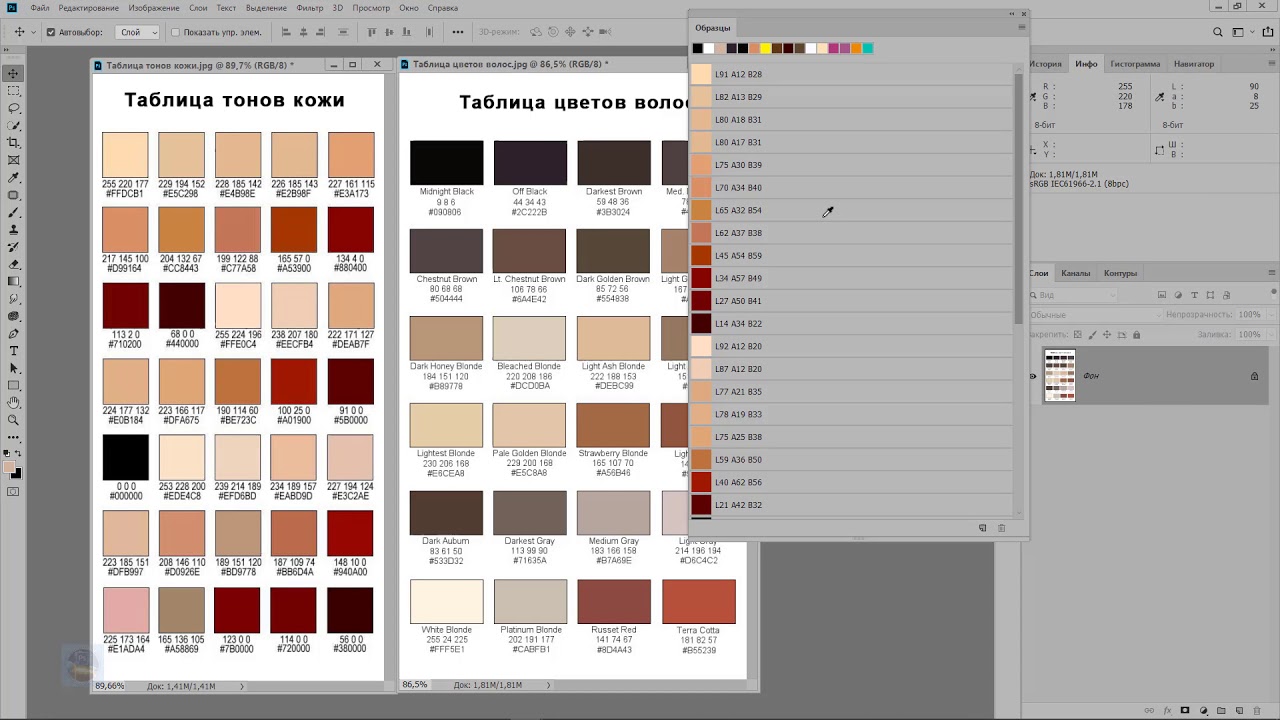Viewport: 1280px width, 720px height.
Task: Activate the Hand tool
Action: tap(14, 403)
